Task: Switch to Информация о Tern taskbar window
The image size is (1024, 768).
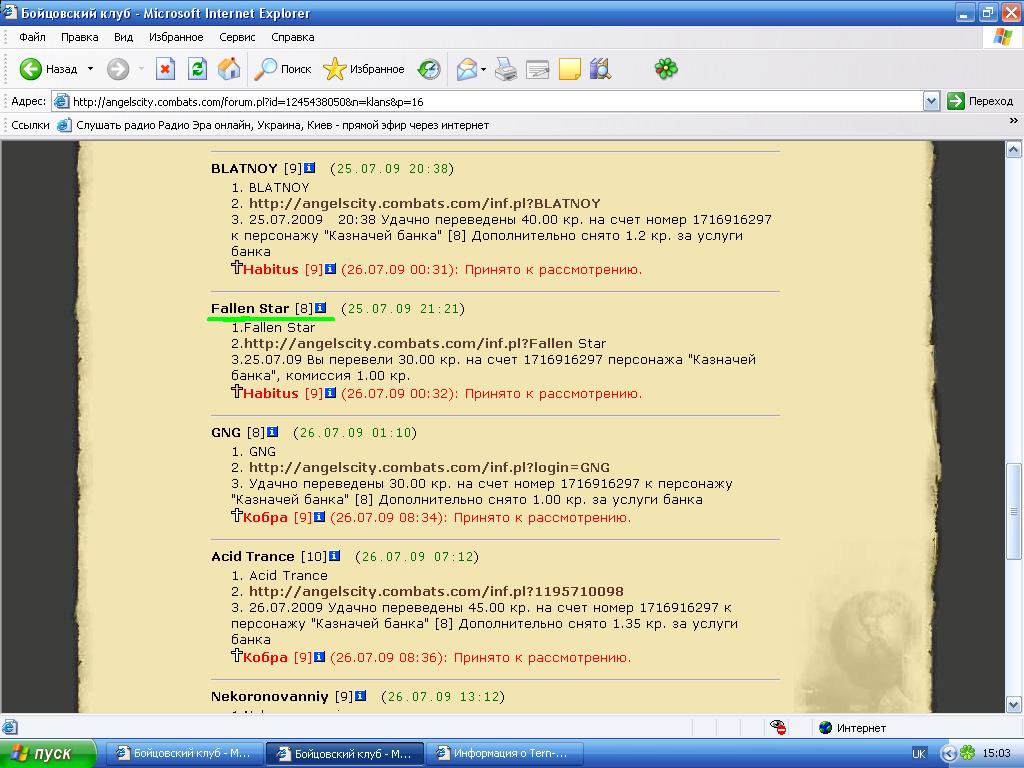Action: coord(505,753)
